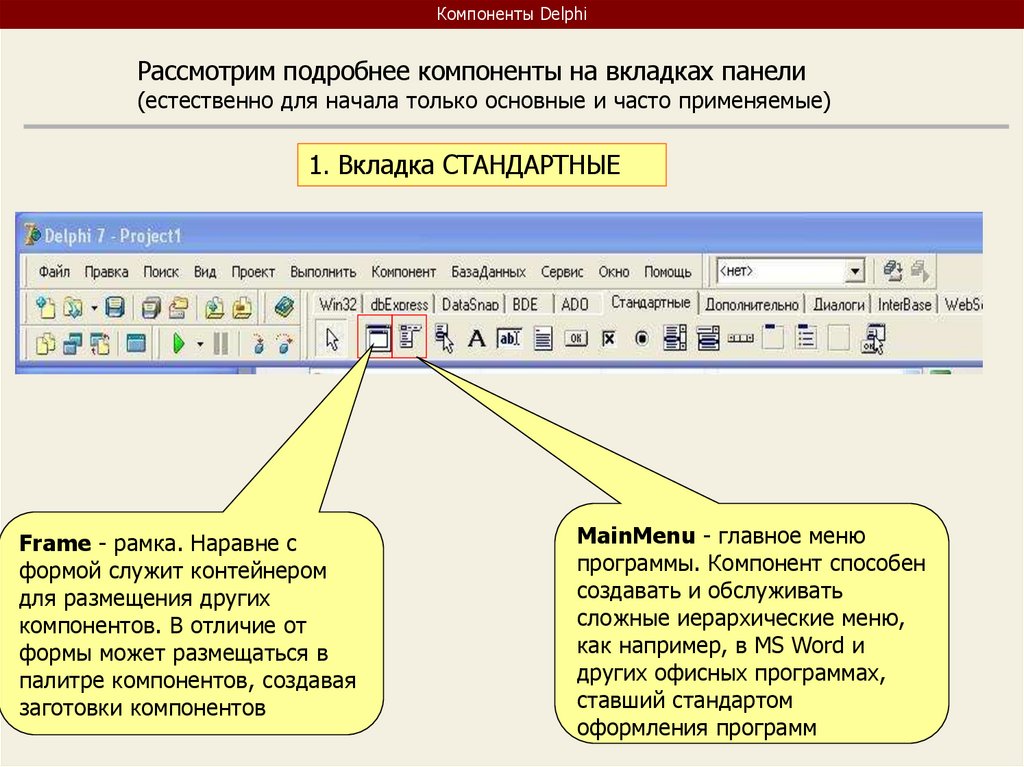Viewport: 1024px width, 767px height.
Task: Open the <нет> desktop combo box
Action: pyautogui.click(x=790, y=270)
